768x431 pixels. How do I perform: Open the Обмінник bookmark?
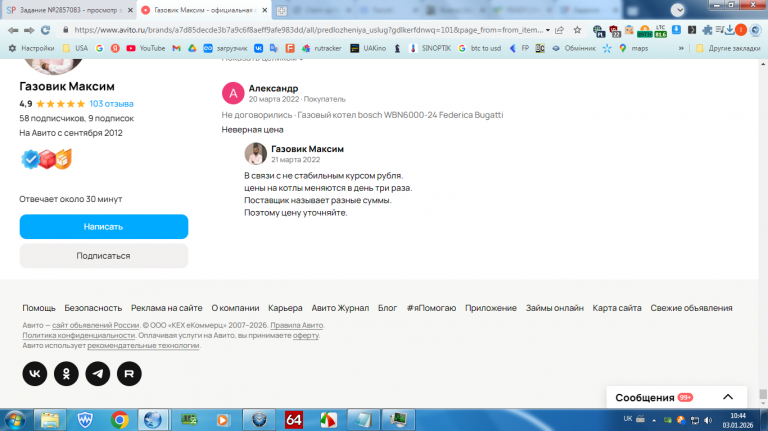pos(573,48)
